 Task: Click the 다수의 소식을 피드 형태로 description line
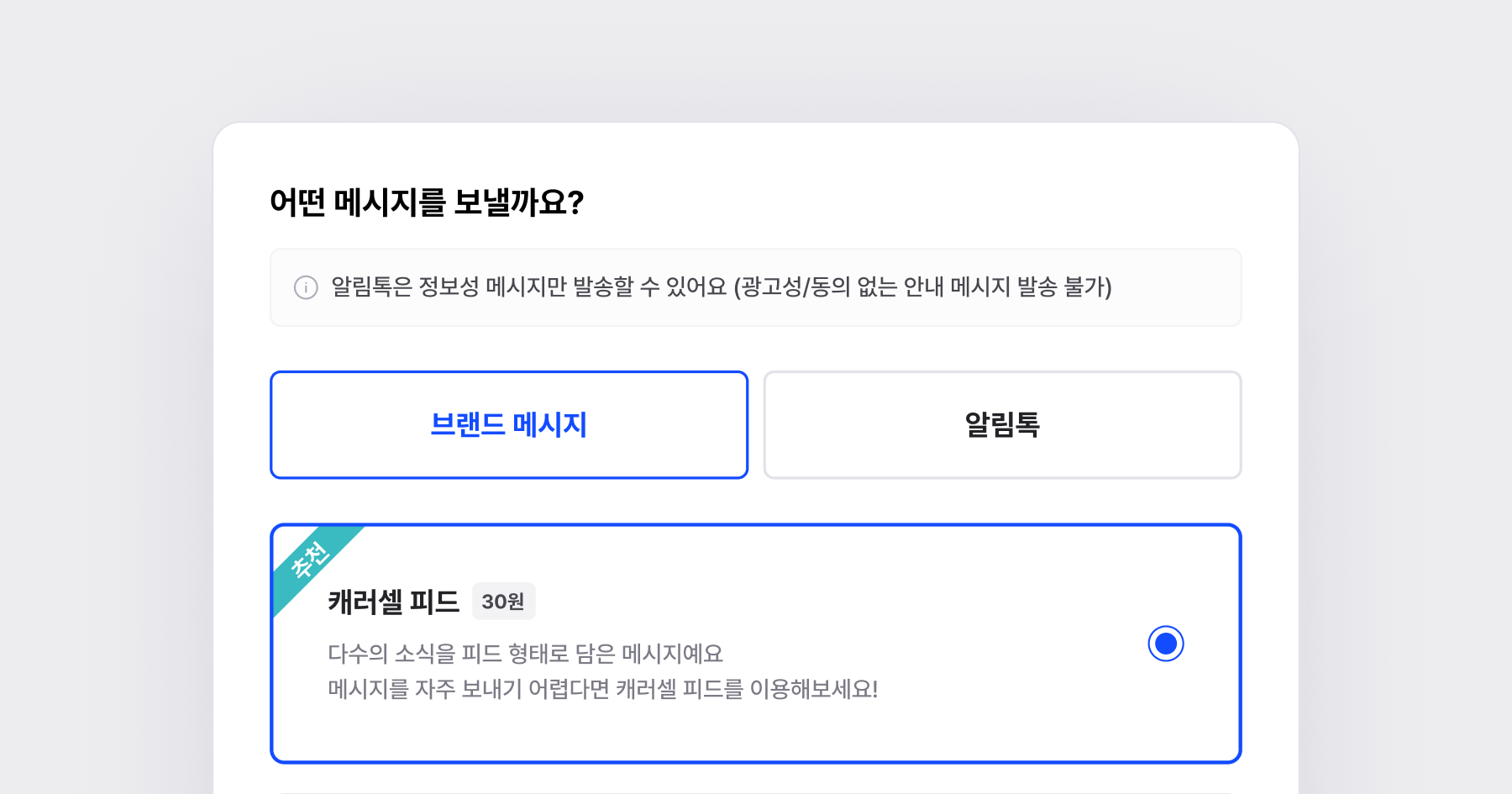pyautogui.click(x=525, y=654)
